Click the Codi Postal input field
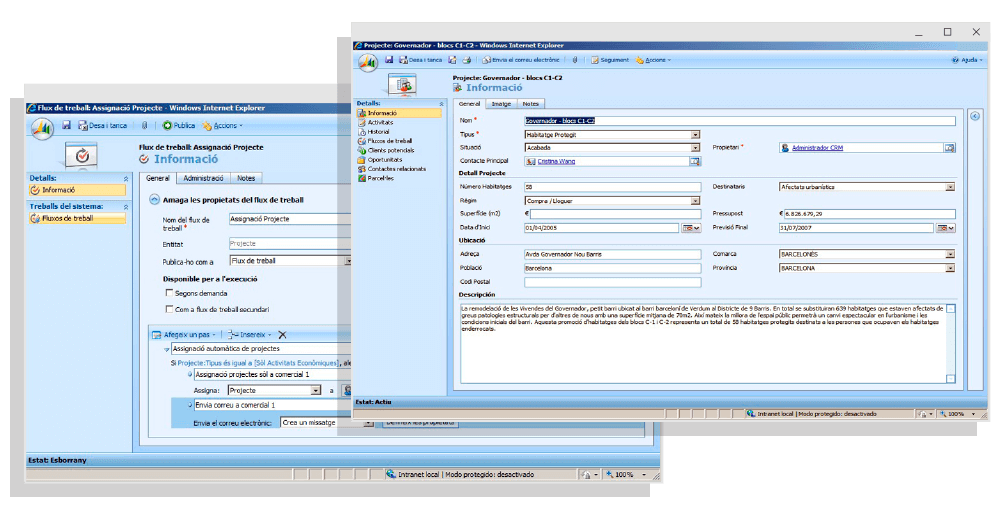Image resolution: width=1000 pixels, height=514 pixels. point(612,282)
